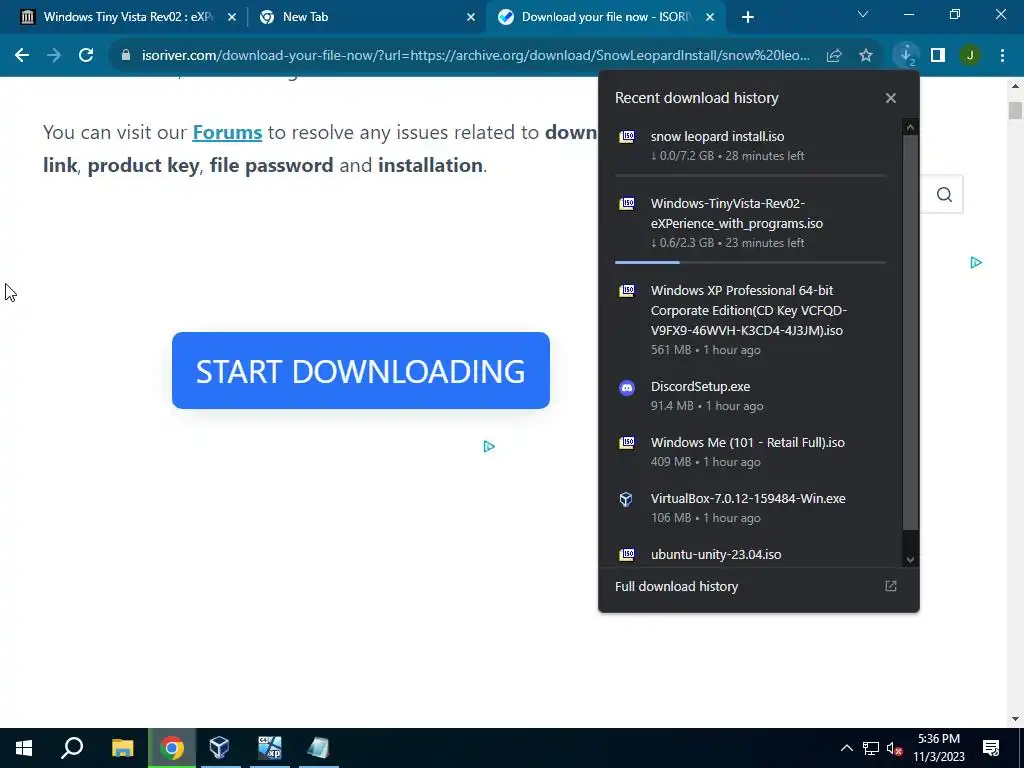Viewport: 1024px width, 768px height.
Task: Click DiscordSetup.exe file name
Action: [x=700, y=387]
